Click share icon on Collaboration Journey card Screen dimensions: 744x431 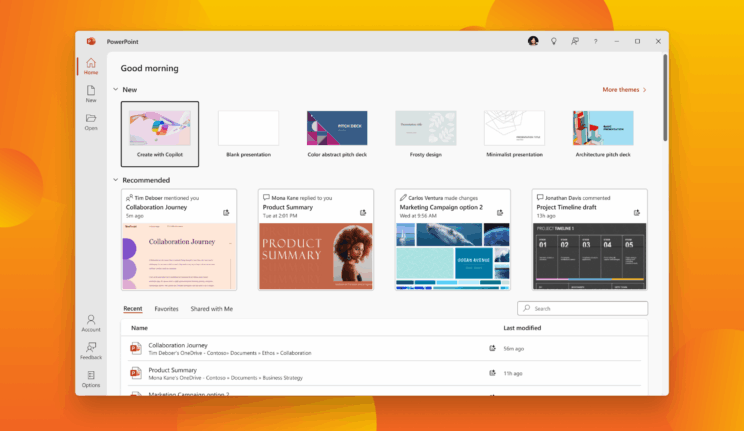coord(226,213)
